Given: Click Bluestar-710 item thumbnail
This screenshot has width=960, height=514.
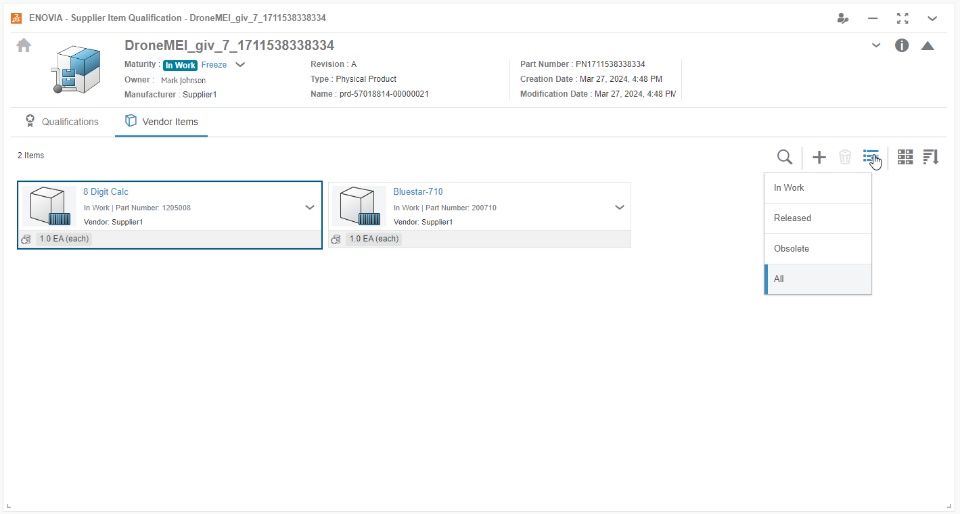Looking at the screenshot, I should point(359,206).
